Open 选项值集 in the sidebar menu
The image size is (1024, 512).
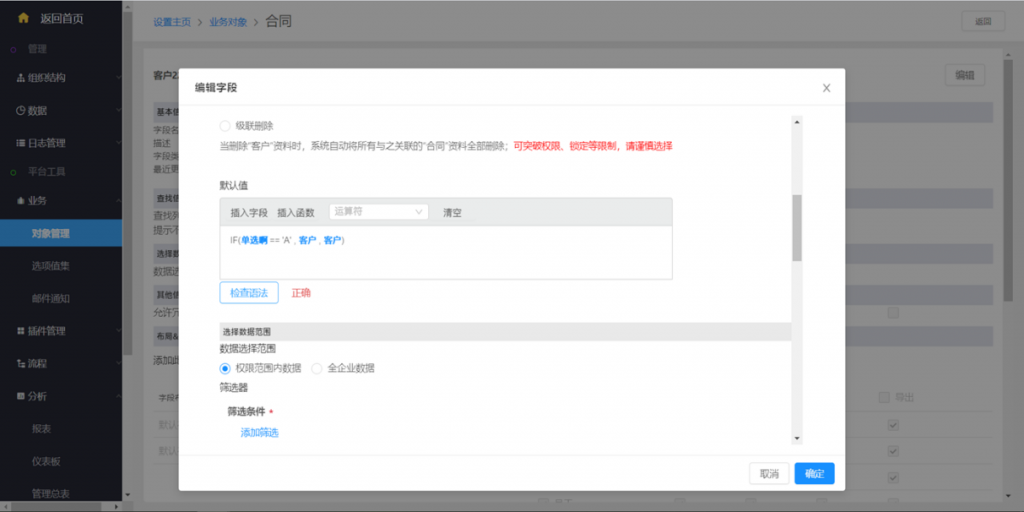[50, 266]
